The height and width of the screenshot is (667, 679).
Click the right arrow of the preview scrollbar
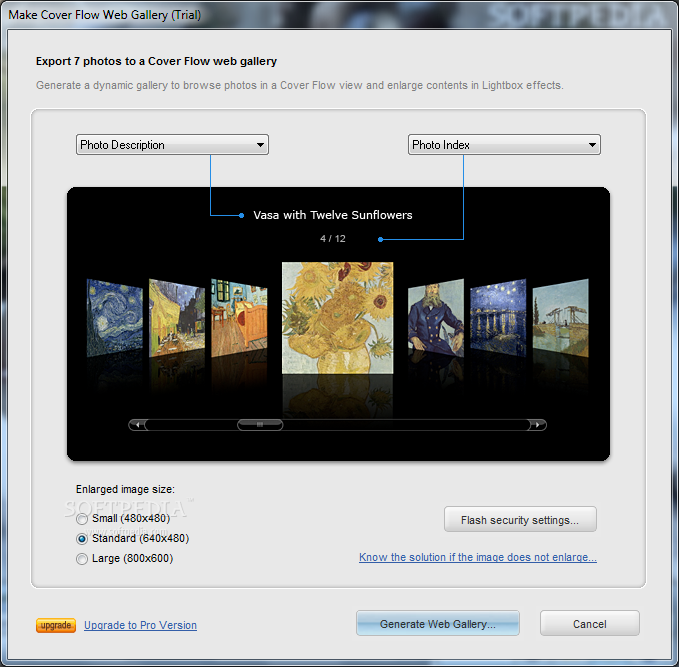pyautogui.click(x=537, y=425)
